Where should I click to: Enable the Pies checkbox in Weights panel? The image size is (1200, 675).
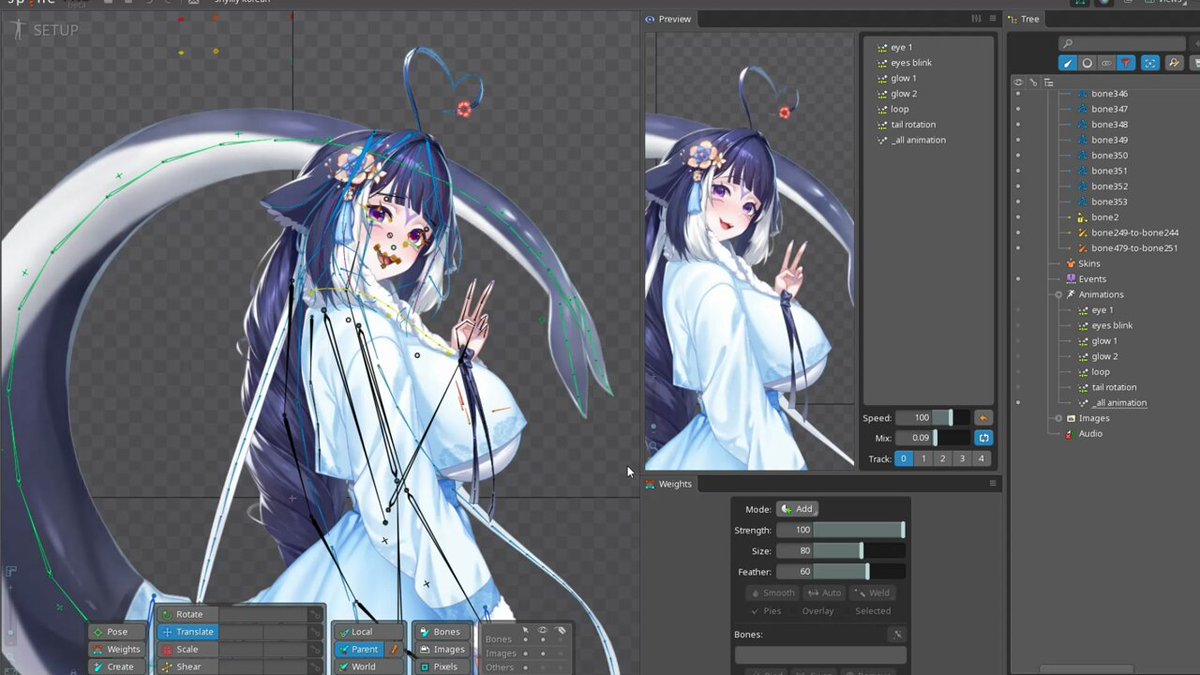766,611
